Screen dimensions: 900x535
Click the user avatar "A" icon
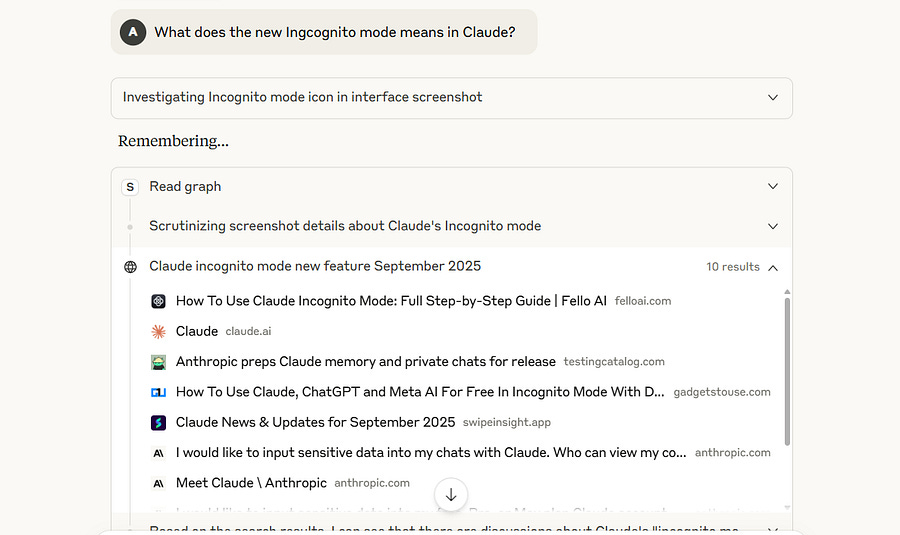coord(133,32)
